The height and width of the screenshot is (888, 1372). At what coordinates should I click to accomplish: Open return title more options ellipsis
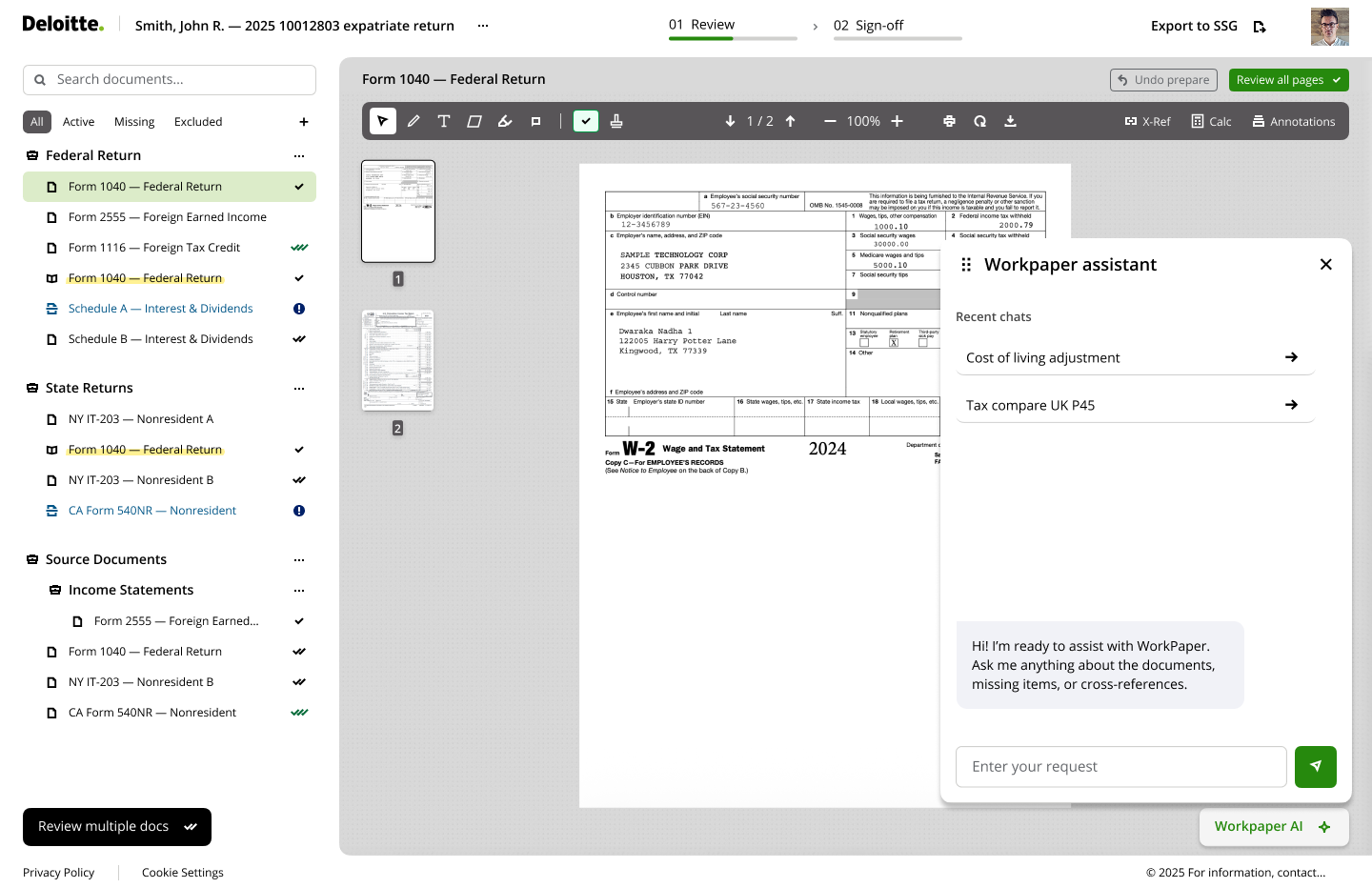(483, 26)
